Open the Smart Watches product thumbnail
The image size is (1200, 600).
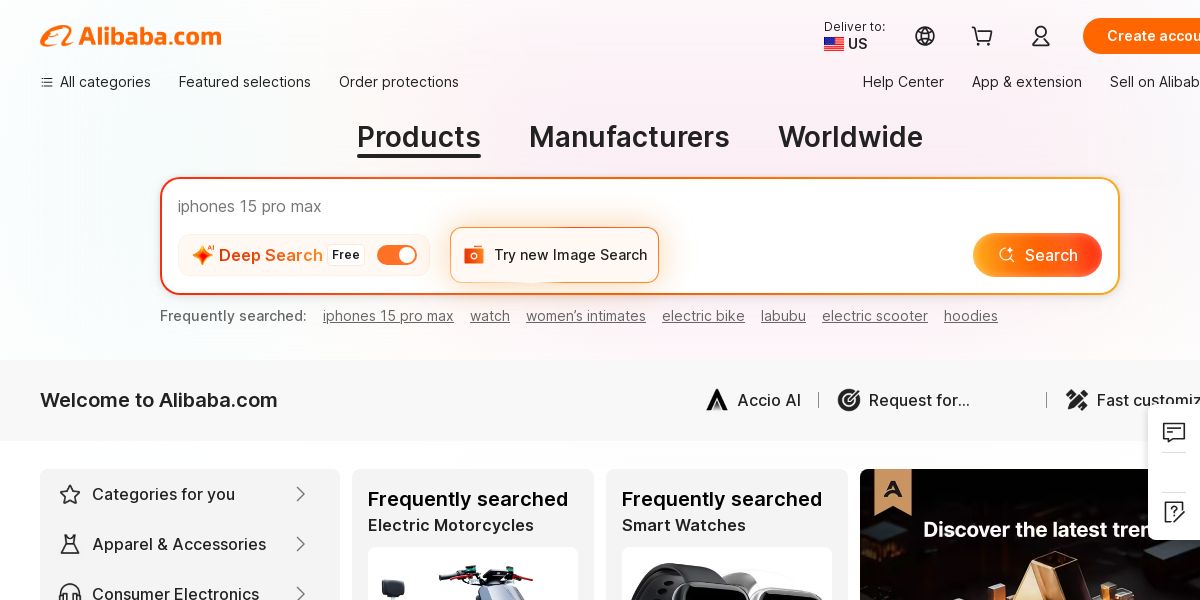coord(727,573)
